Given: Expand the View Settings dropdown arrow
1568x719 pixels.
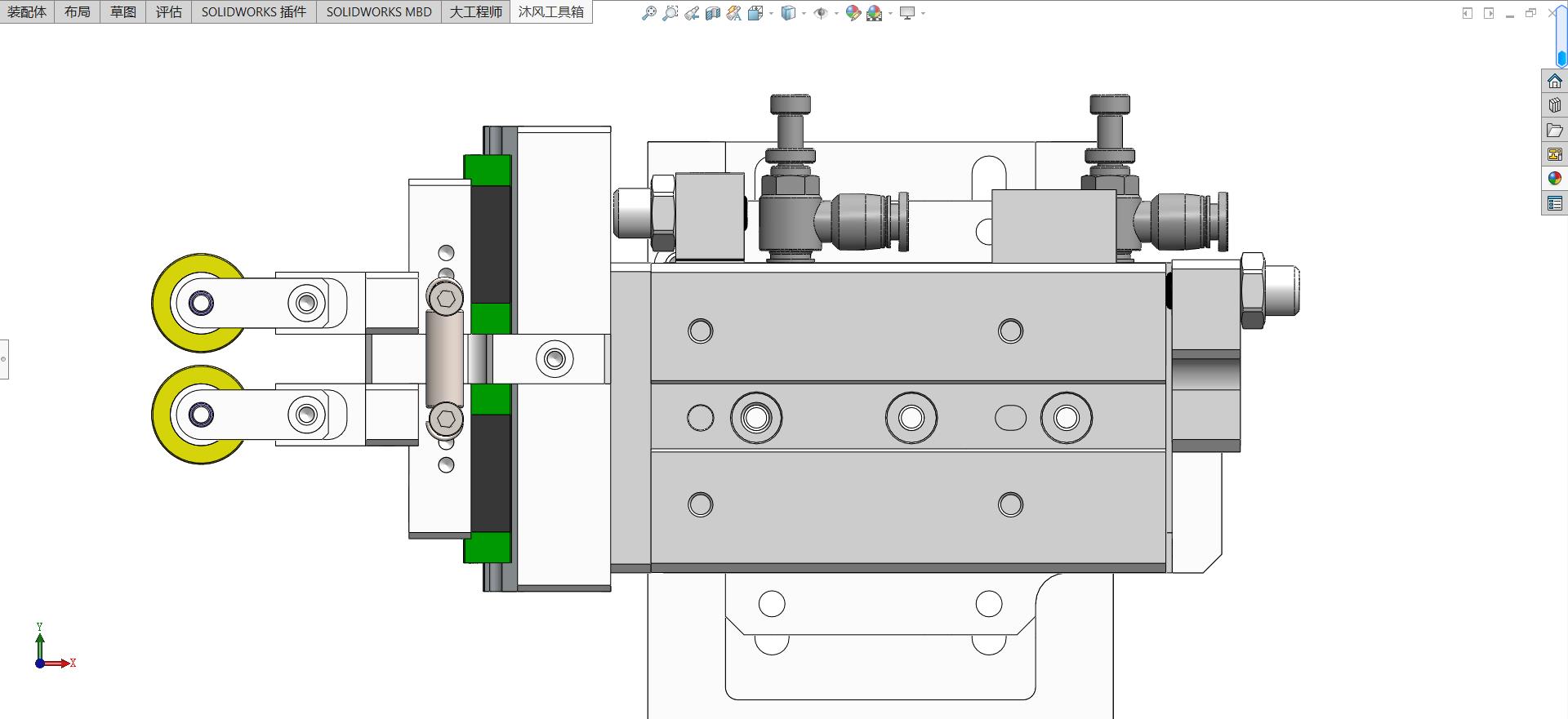Looking at the screenshot, I should pos(923,13).
